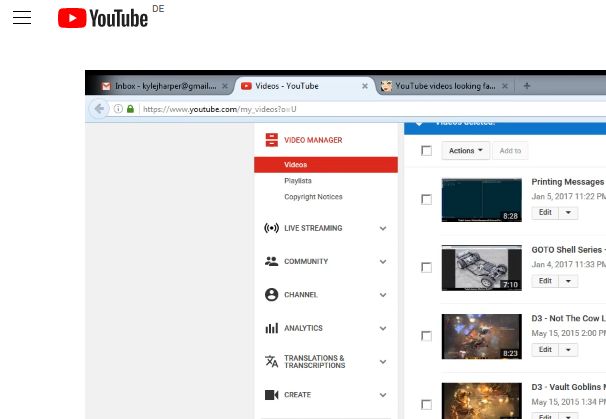This screenshot has height=419, width=606.
Task: Open Edit dropdown arrow for D3 - Not The Cow
Action: coord(568,350)
